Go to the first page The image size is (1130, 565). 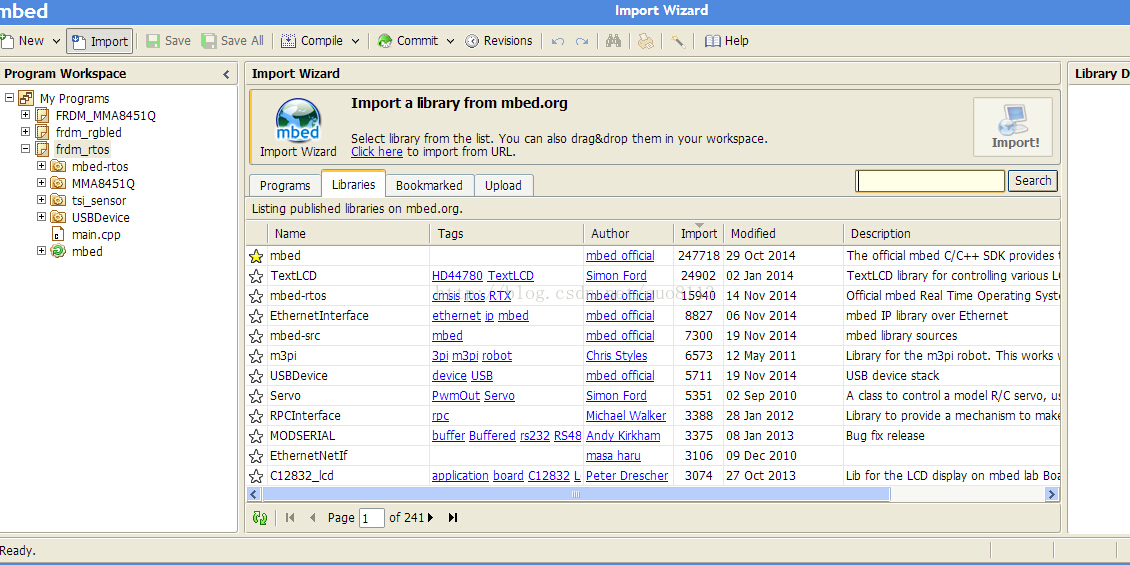pos(290,517)
